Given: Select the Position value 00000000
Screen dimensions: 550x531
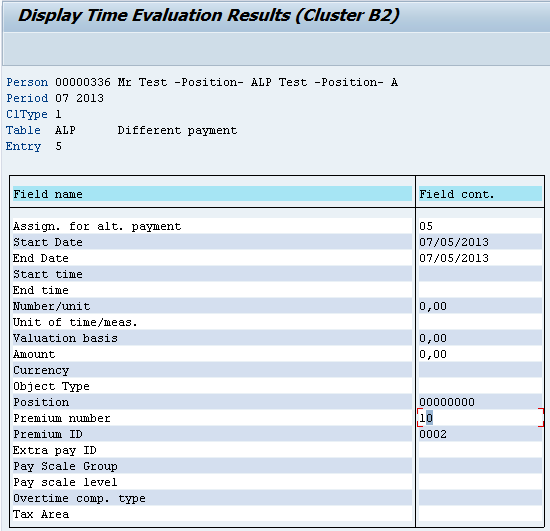Looking at the screenshot, I should (447, 402).
